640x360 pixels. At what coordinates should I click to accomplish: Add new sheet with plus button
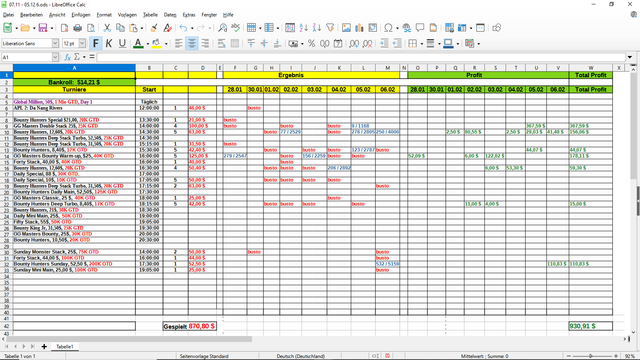[x=44, y=347]
